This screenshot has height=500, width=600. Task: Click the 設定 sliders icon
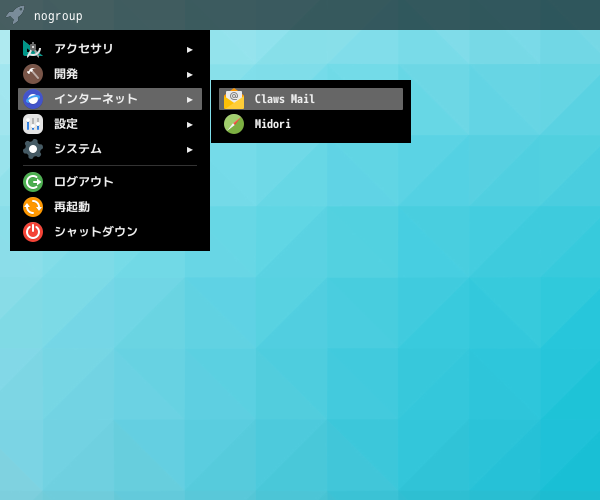coord(33,124)
